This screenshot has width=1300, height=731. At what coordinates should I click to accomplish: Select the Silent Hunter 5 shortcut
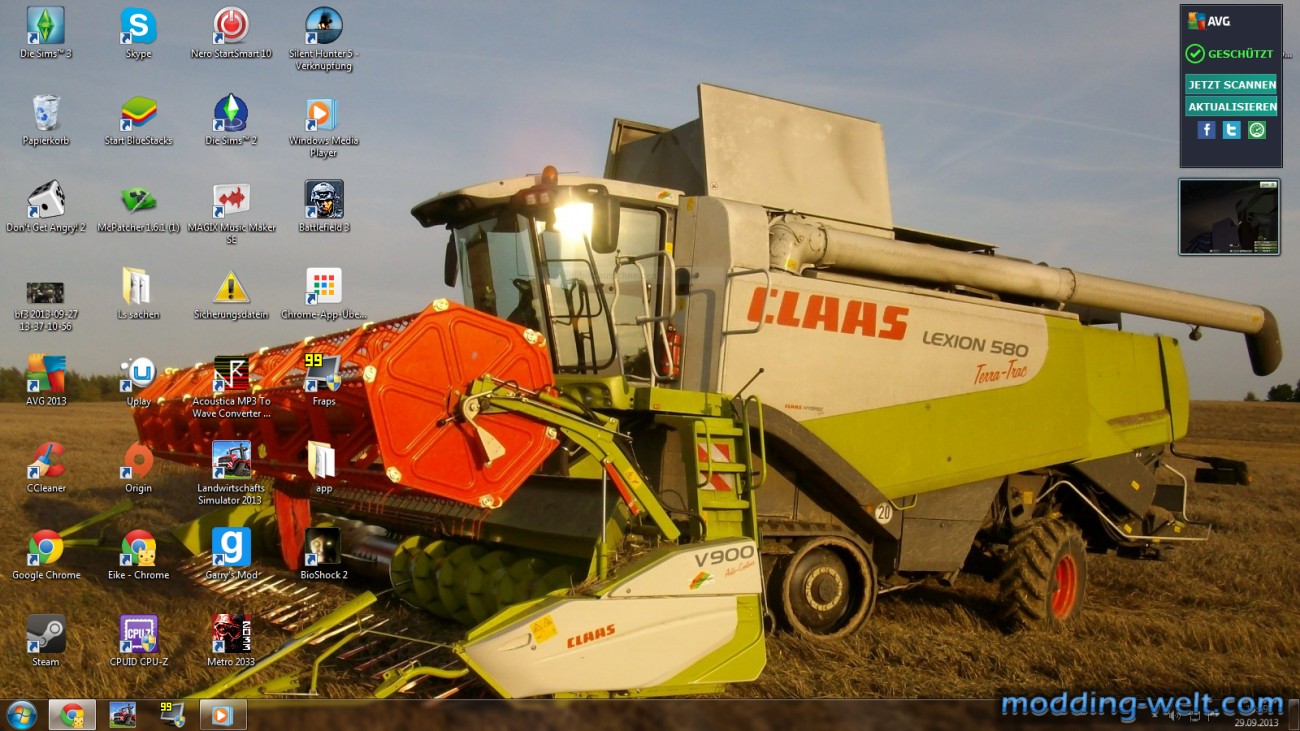(x=323, y=38)
